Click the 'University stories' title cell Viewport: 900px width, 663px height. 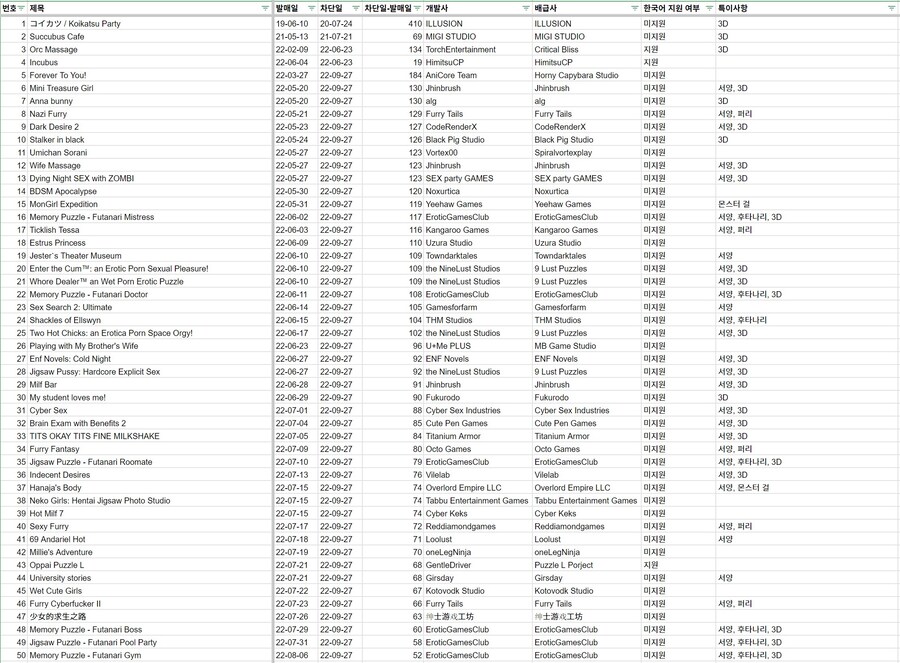tap(150, 578)
